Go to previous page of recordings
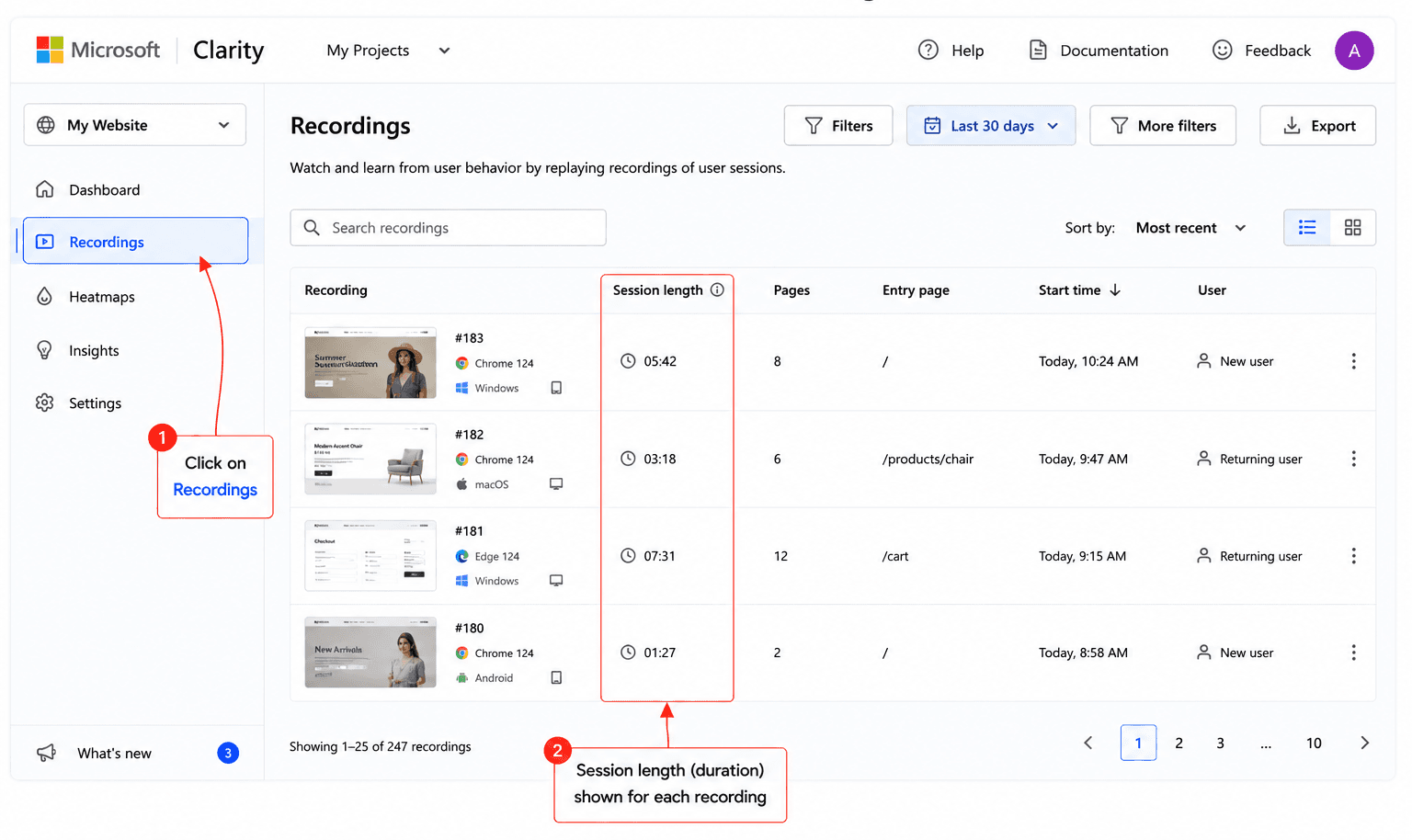This screenshot has width=1412, height=840. (1088, 743)
